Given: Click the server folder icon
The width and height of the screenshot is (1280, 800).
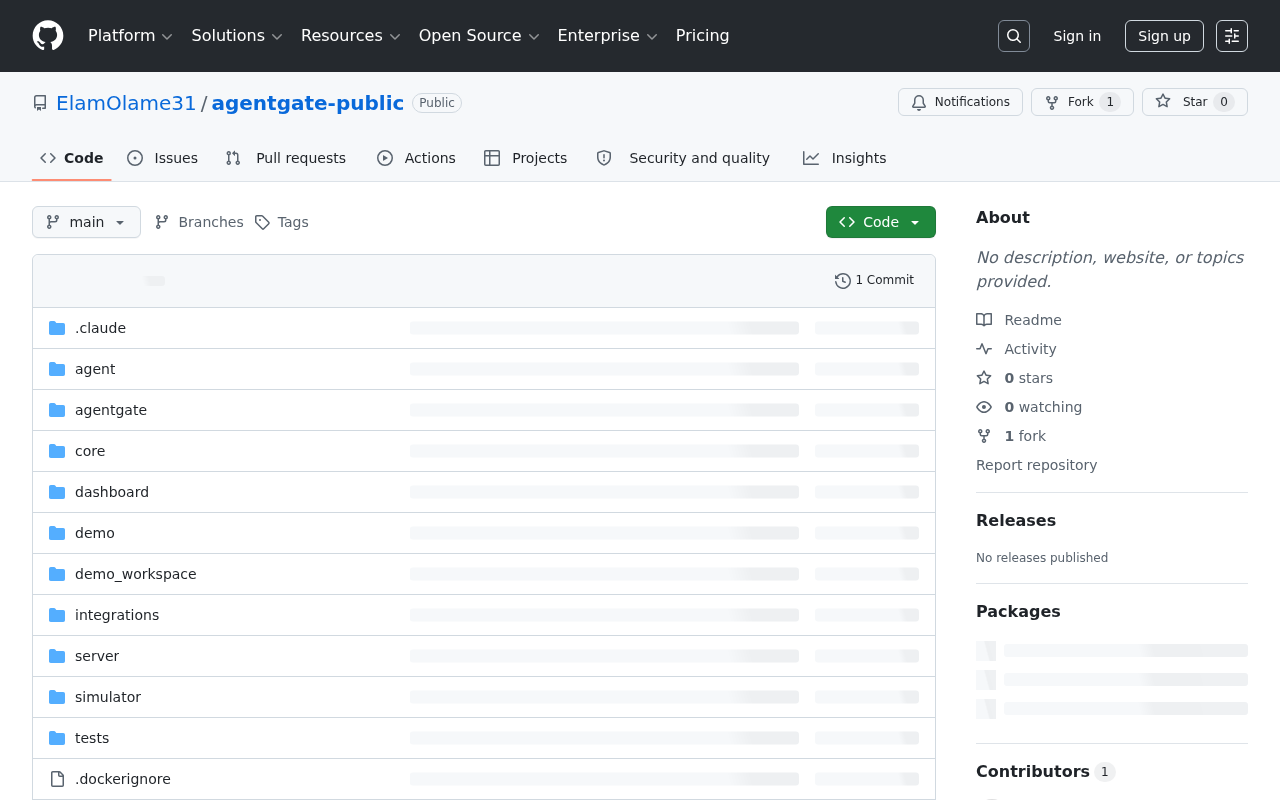Looking at the screenshot, I should [x=57, y=656].
